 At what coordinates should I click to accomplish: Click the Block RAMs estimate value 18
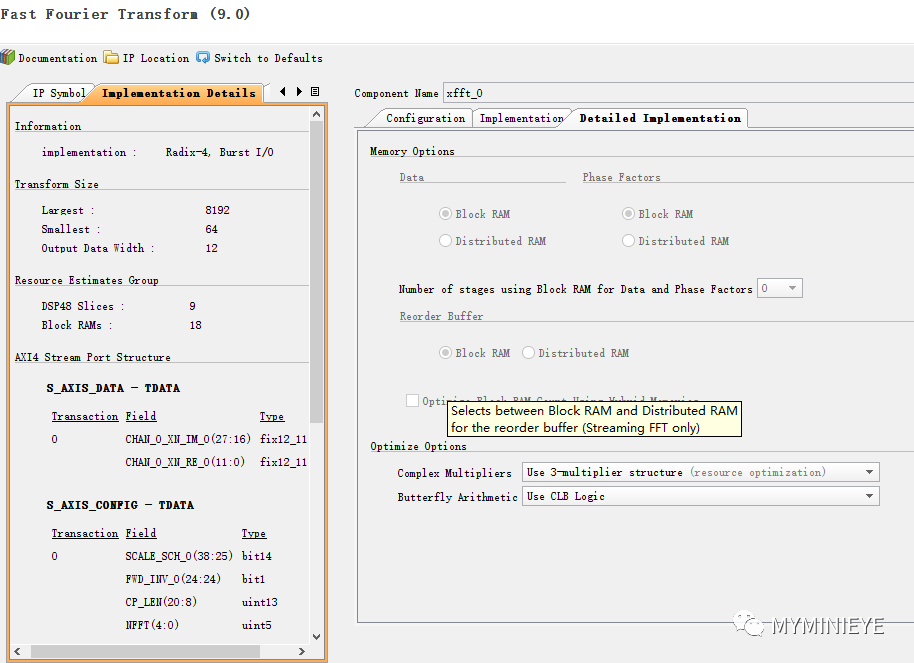tap(195, 325)
